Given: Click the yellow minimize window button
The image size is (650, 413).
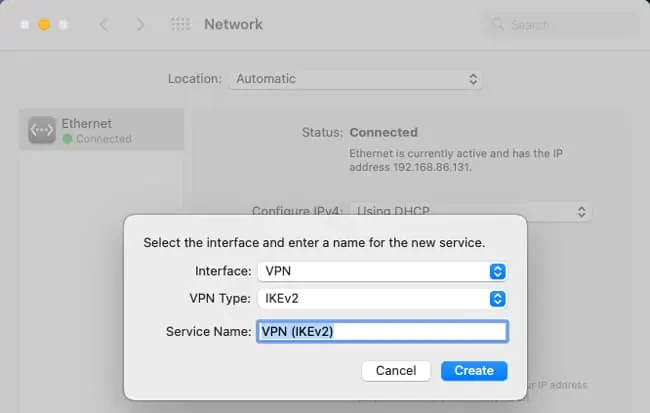Looking at the screenshot, I should [43, 24].
